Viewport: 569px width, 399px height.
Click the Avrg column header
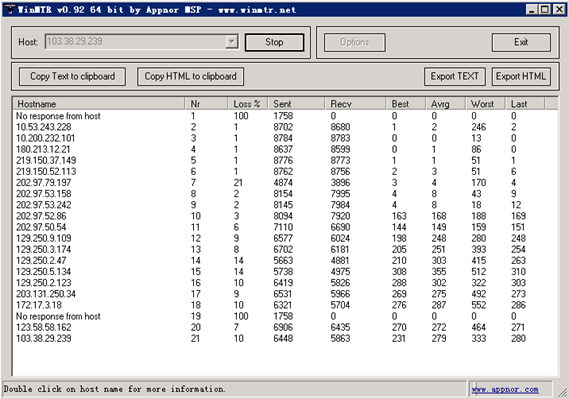pos(445,104)
